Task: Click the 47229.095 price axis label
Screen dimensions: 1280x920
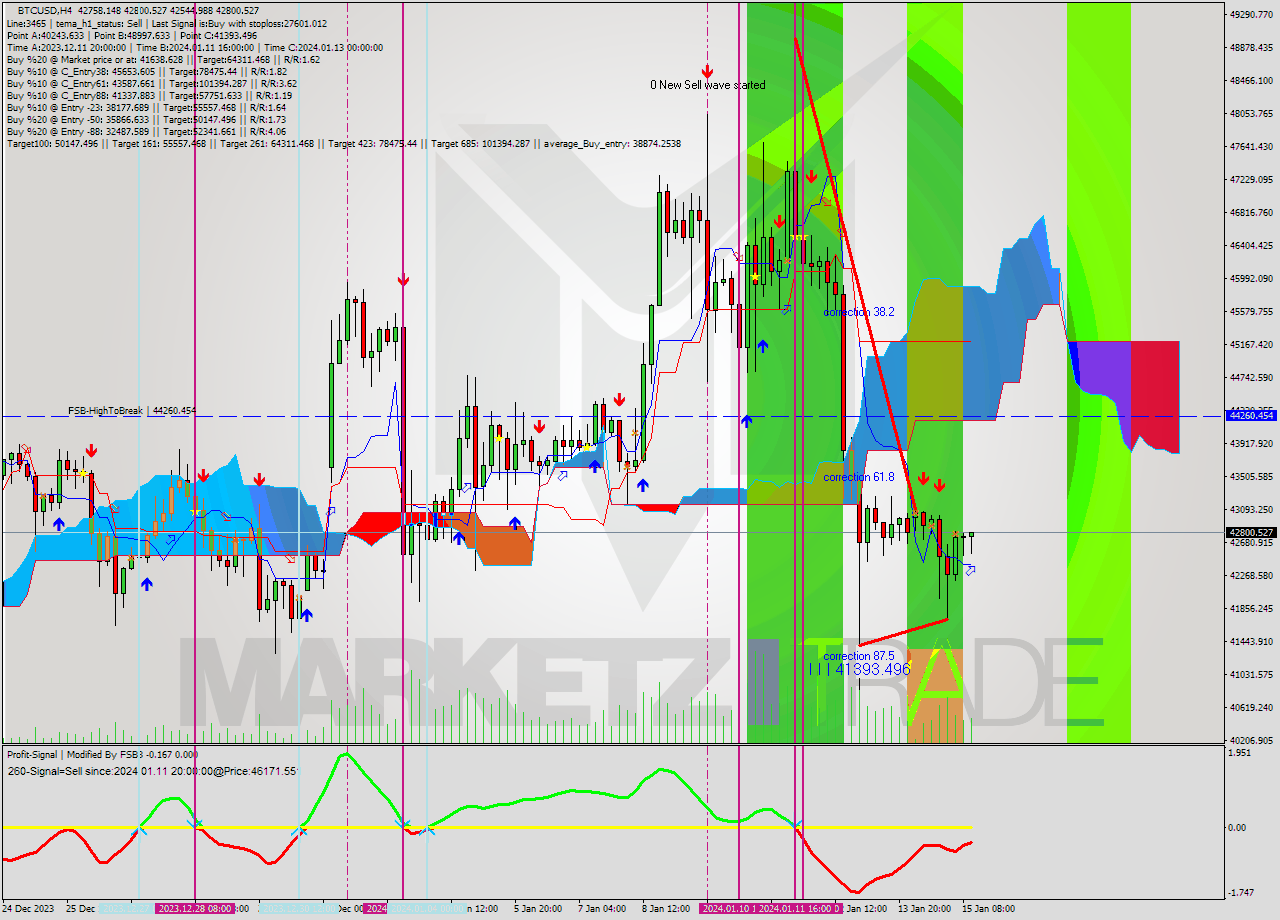Action: [1251, 179]
